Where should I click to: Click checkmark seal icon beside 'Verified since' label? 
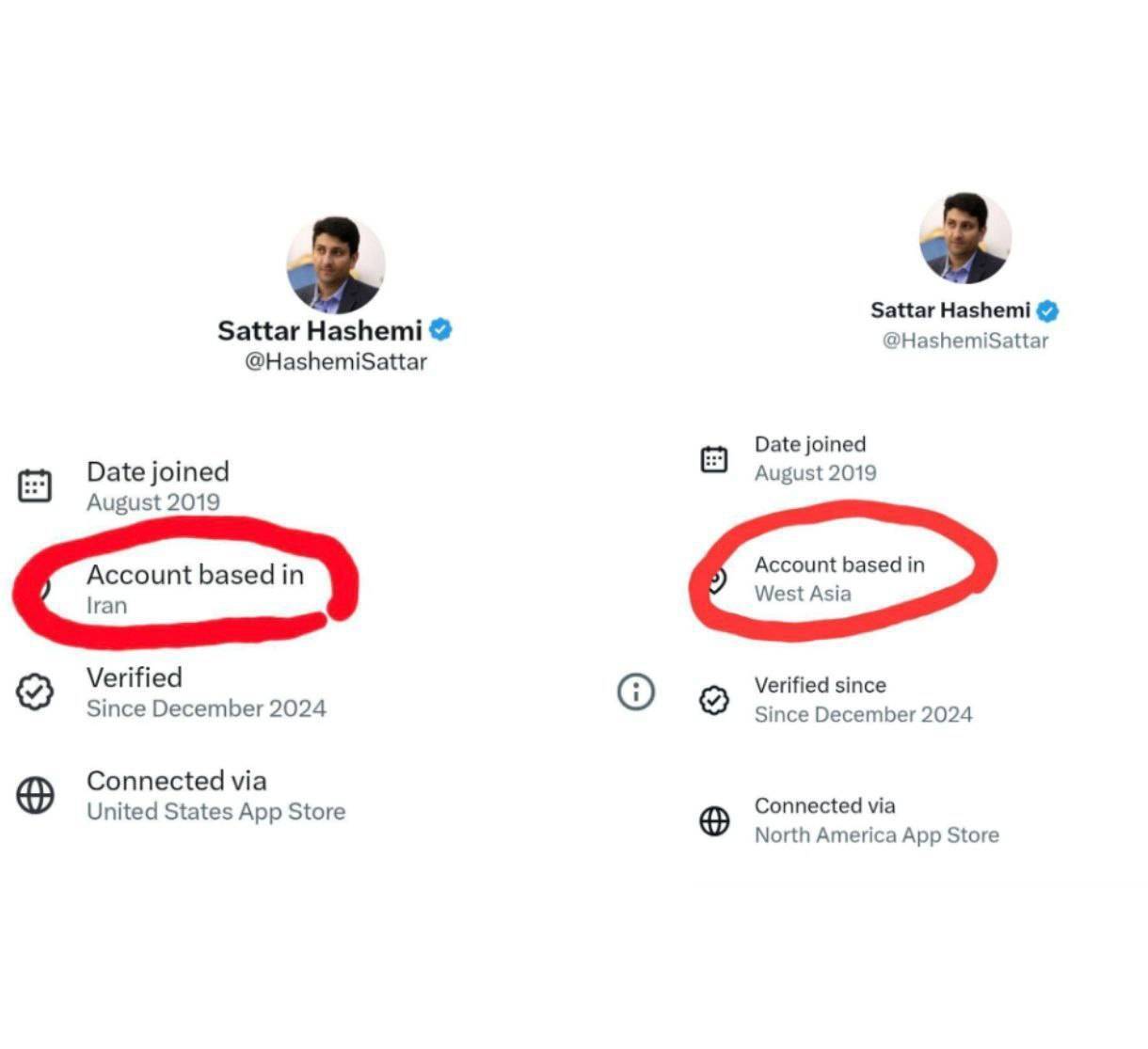[714, 699]
